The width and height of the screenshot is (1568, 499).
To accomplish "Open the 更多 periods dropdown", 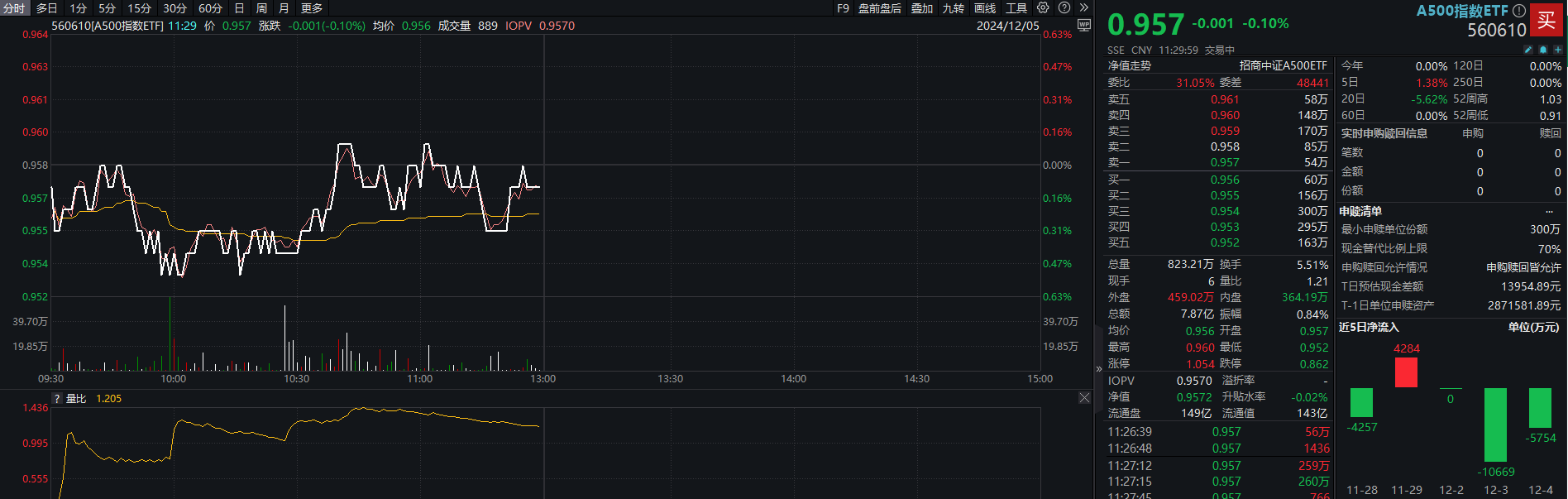I will pos(312,8).
